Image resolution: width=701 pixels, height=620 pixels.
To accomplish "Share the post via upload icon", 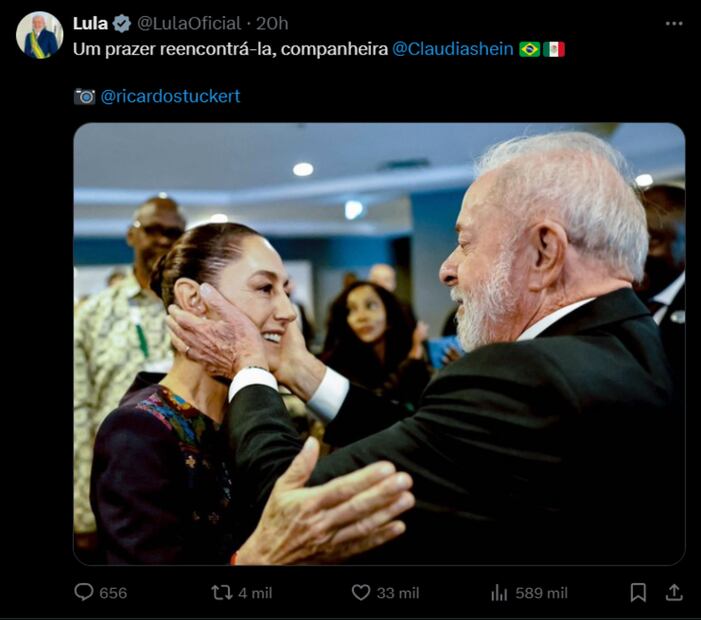I will tap(674, 593).
